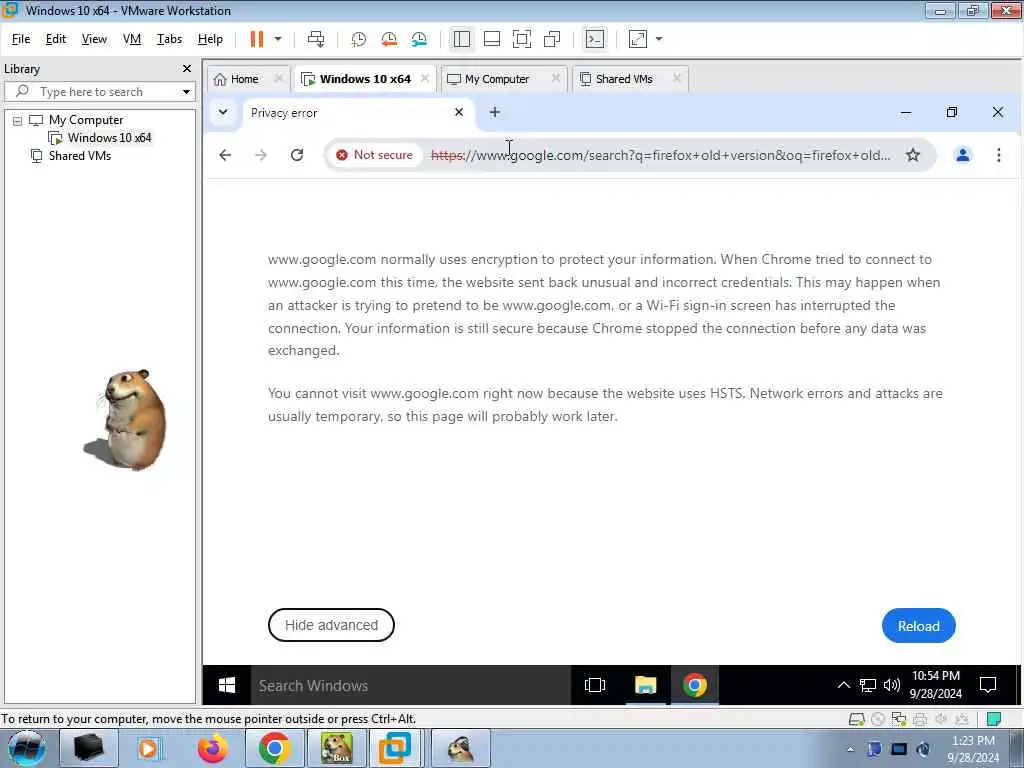Open the View menu
Viewport: 1024px width, 768px height.
[x=94, y=39]
